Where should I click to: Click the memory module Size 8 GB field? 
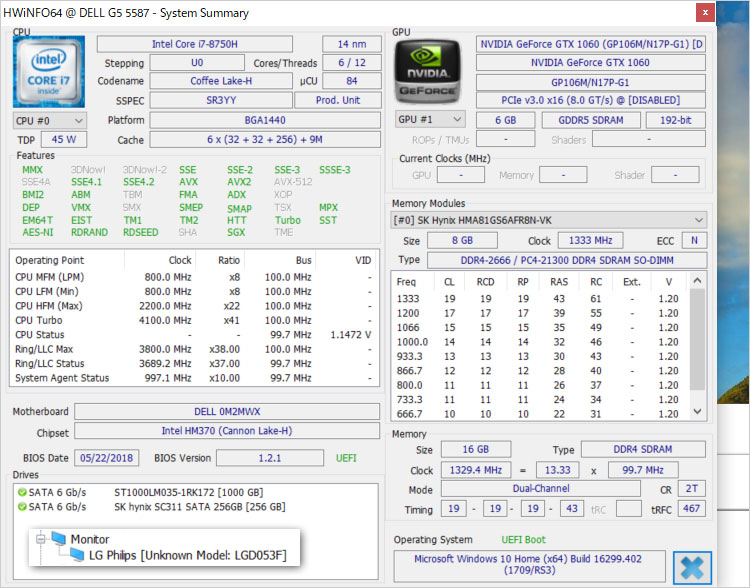[463, 241]
